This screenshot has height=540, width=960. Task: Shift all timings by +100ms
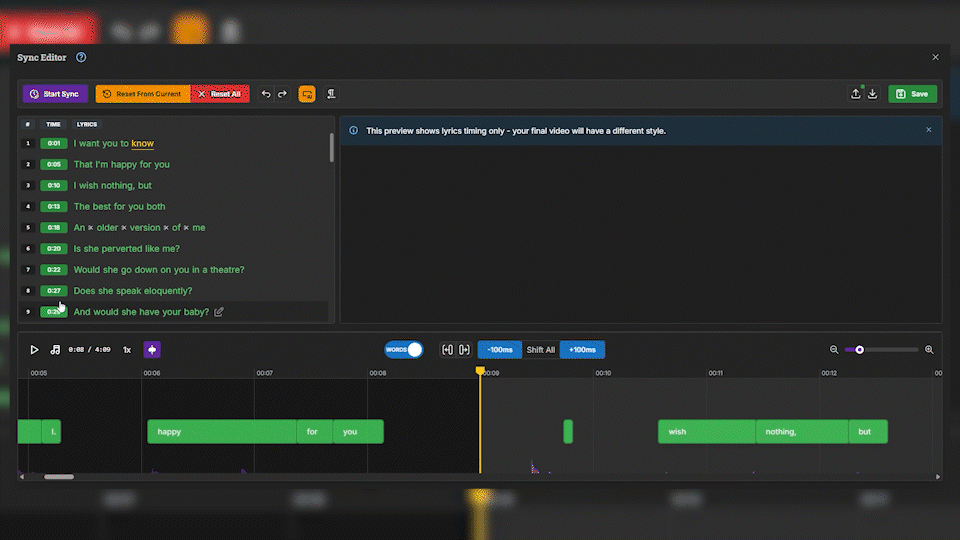pyautogui.click(x=582, y=350)
